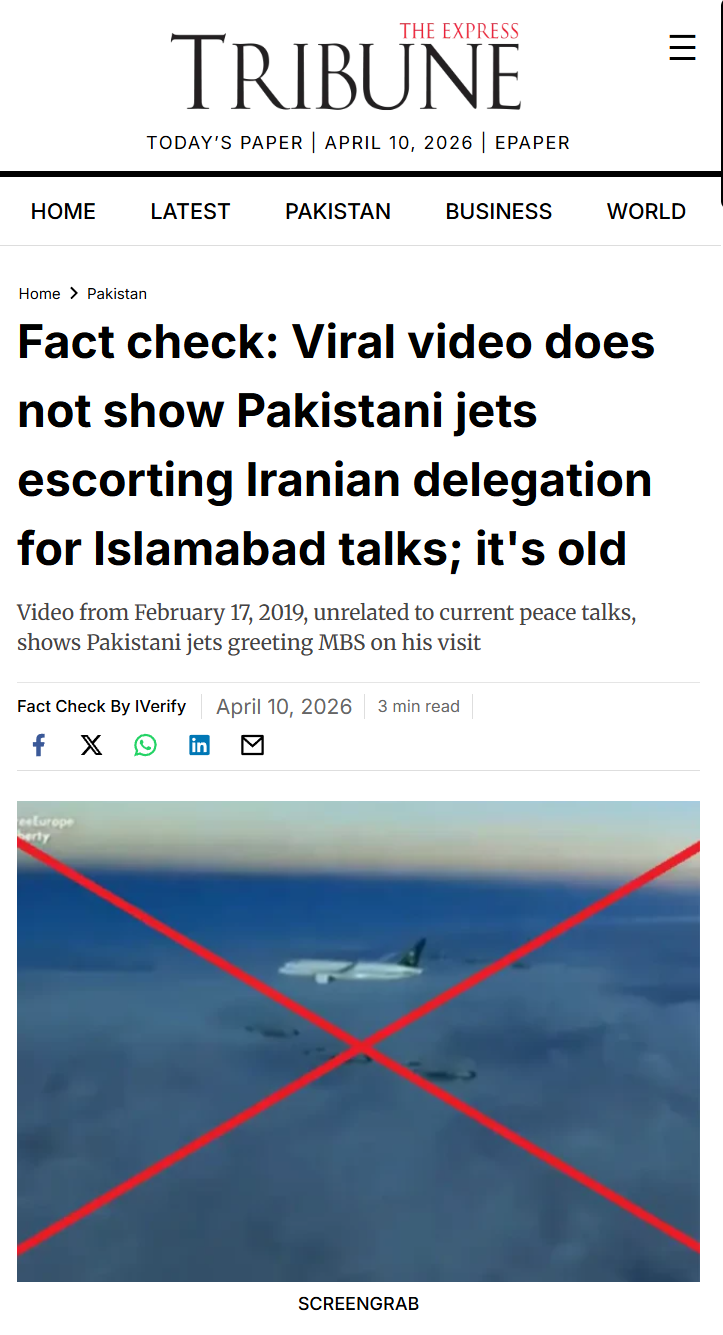Open the HOME navigation tab
The image size is (723, 1335).
pyautogui.click(x=63, y=211)
